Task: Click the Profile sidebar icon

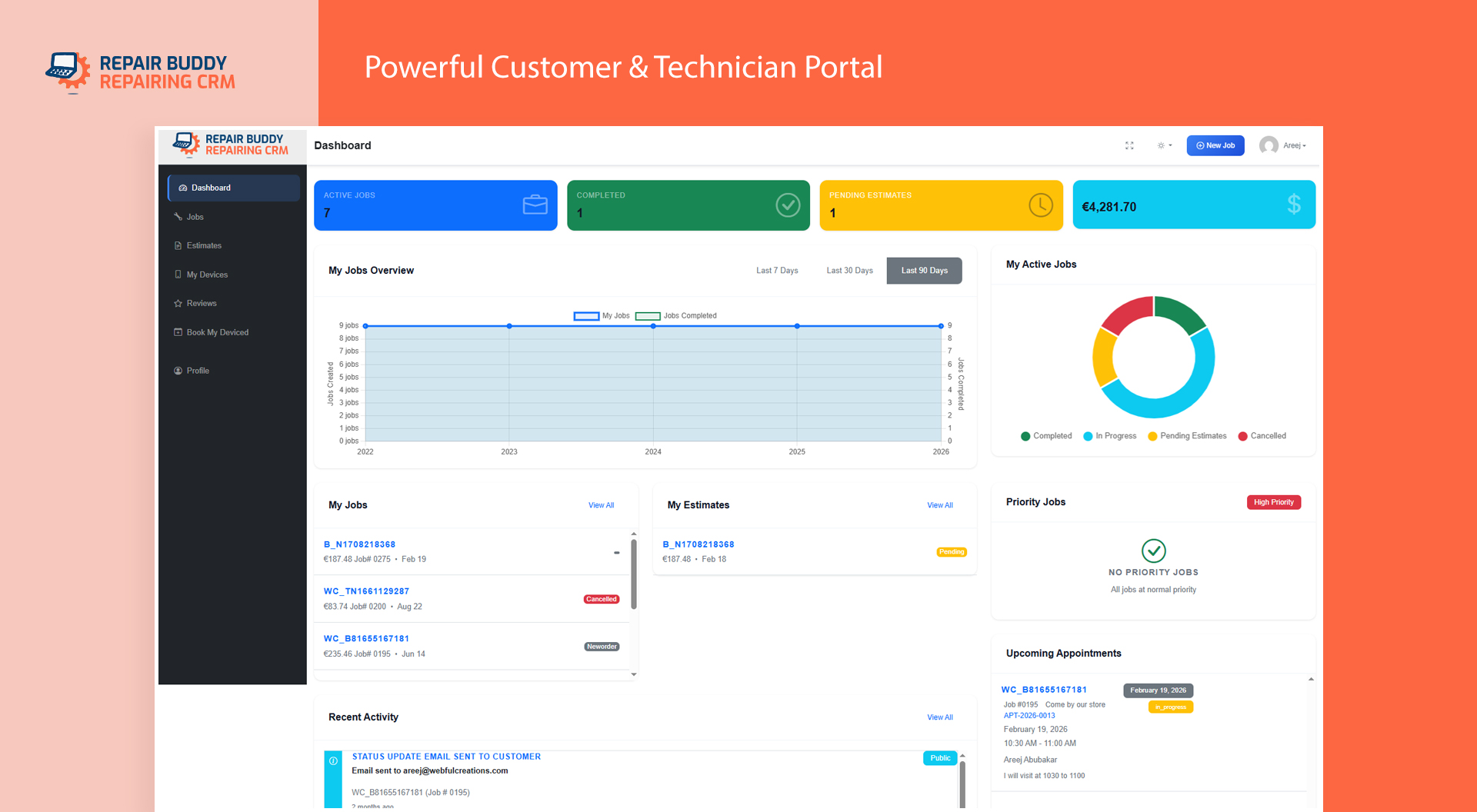Action: [x=178, y=371]
